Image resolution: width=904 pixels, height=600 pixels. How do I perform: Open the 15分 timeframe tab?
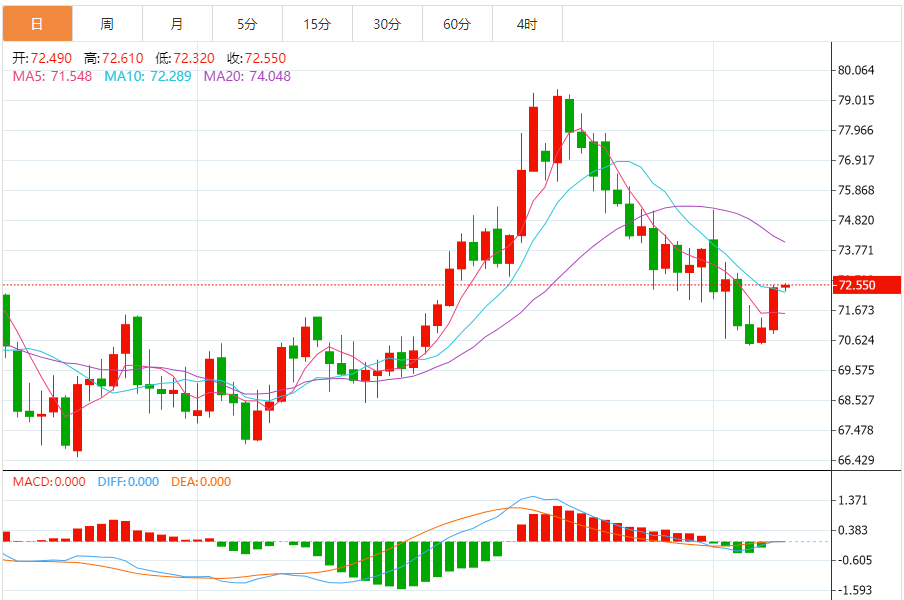317,24
